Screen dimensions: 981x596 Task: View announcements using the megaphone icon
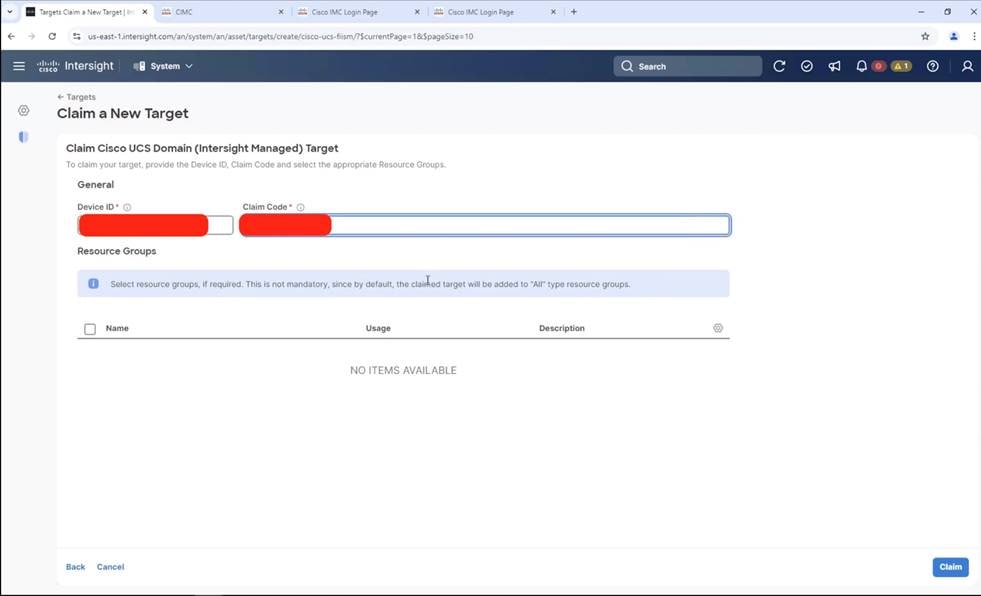834,66
